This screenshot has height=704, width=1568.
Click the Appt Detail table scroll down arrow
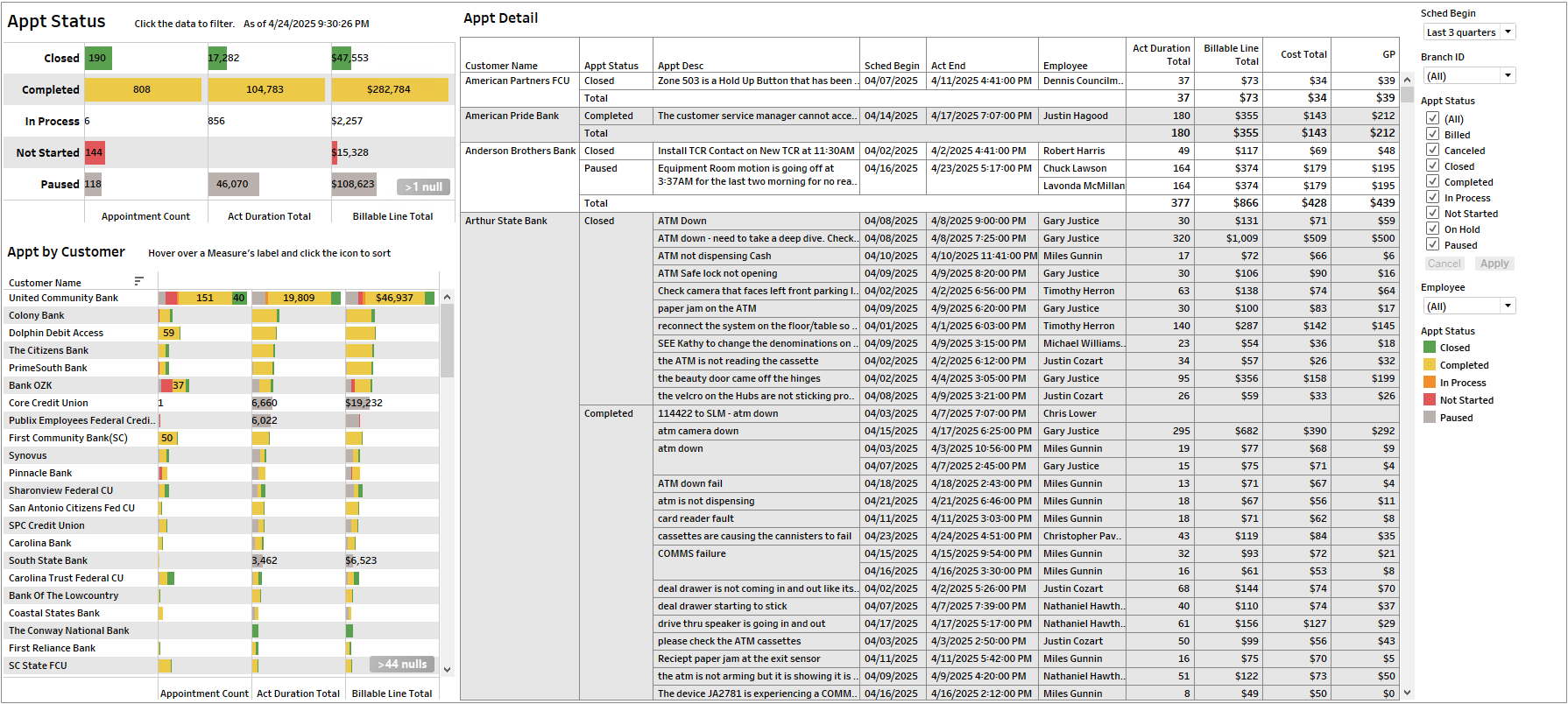[x=1407, y=693]
